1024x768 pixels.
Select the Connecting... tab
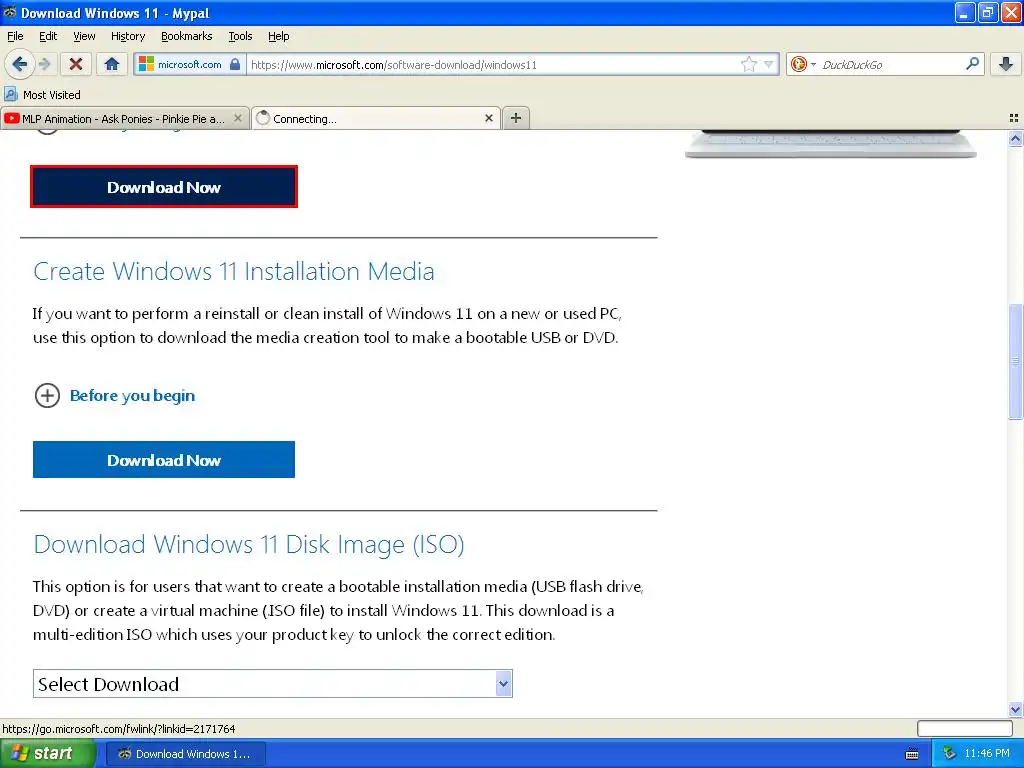tap(376, 118)
